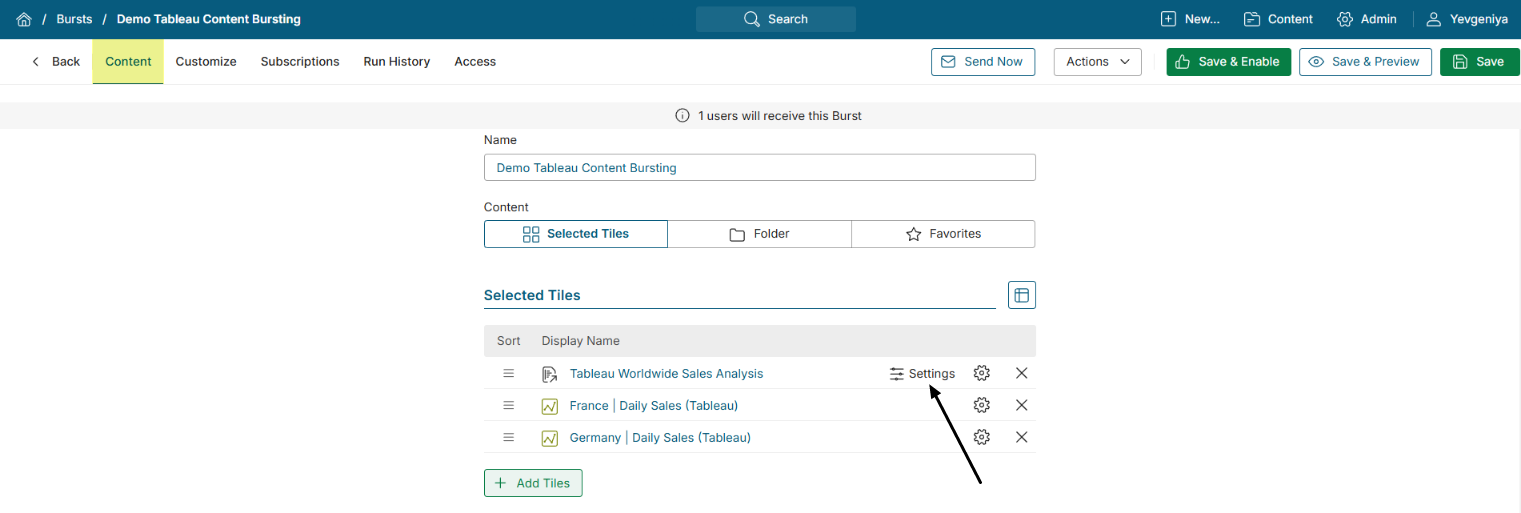The width and height of the screenshot is (1521, 513).
Task: Switch to the Subscriptions tab
Action: pyautogui.click(x=300, y=61)
